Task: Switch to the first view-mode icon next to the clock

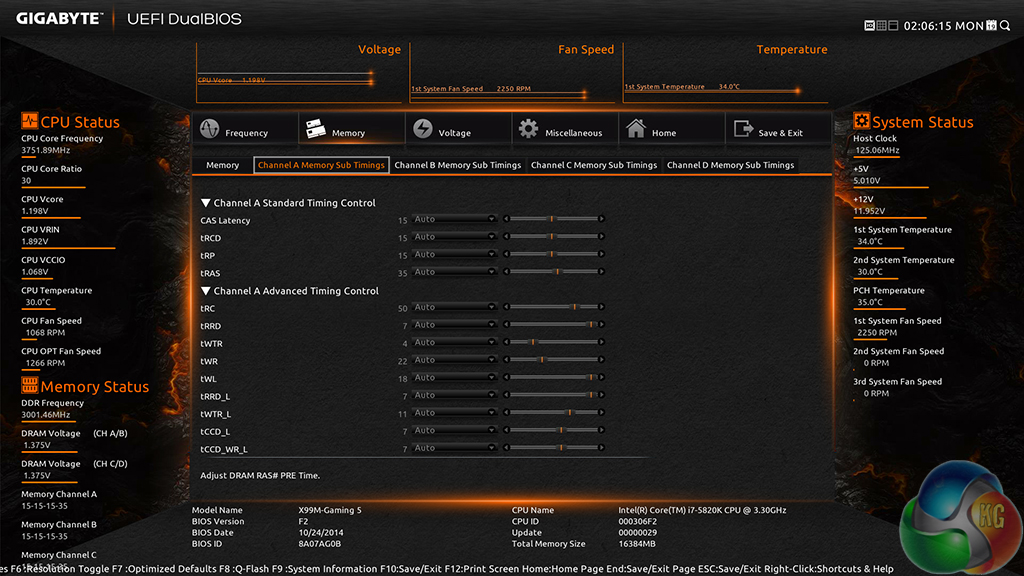Action: point(869,25)
